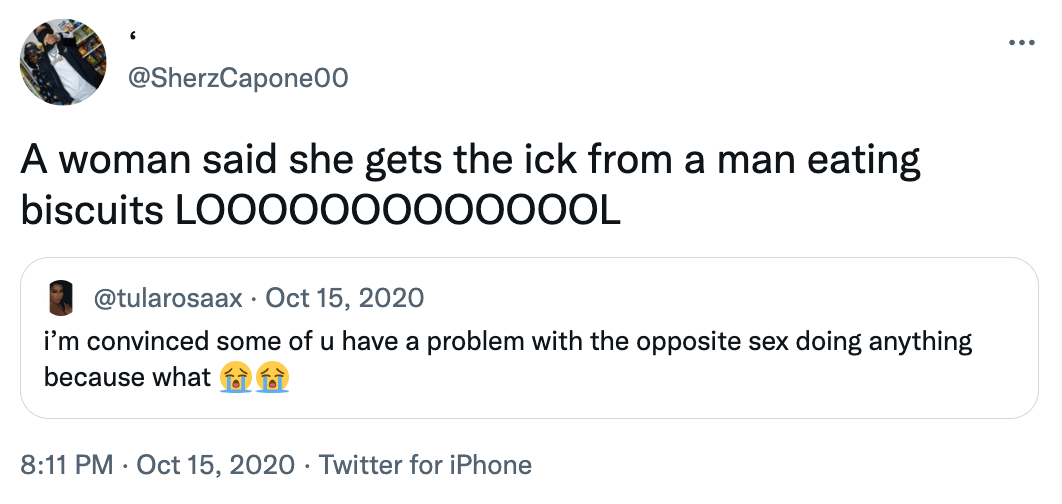Click the footer Oct 15, 2020 date
The width and height of the screenshot is (1062, 504).
215,465
